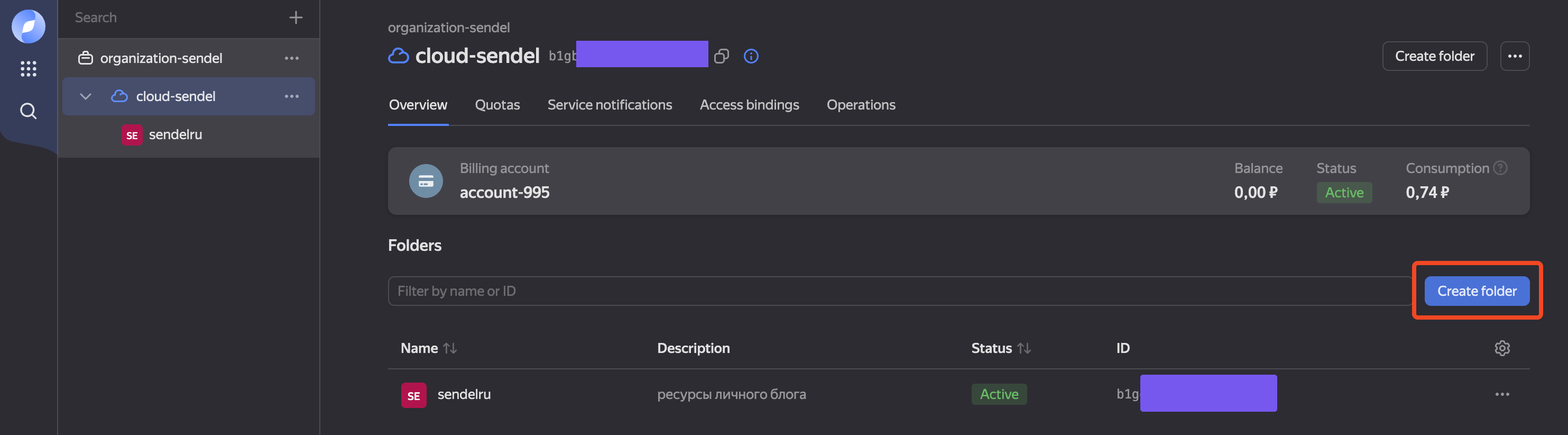Open the Access bindings tab
This screenshot has height=435, width=1568.
(x=749, y=105)
